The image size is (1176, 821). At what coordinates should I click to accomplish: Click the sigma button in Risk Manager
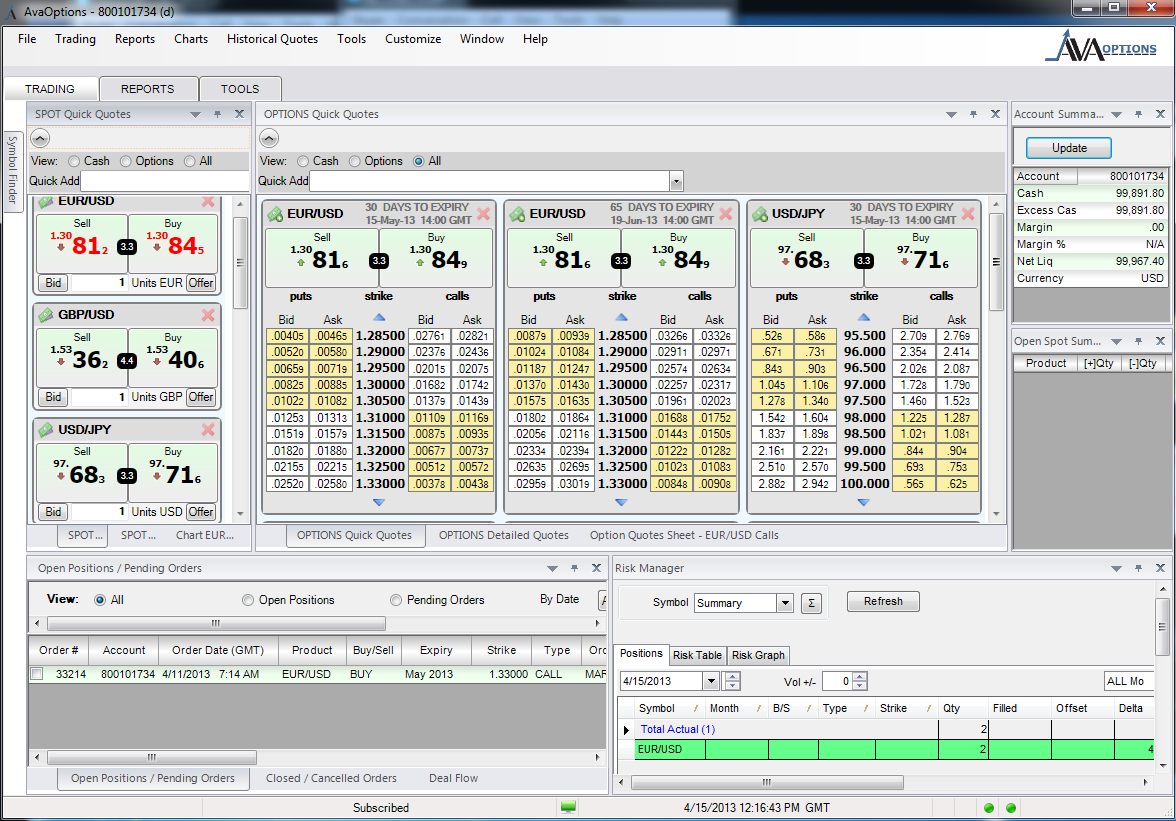pyautogui.click(x=811, y=602)
